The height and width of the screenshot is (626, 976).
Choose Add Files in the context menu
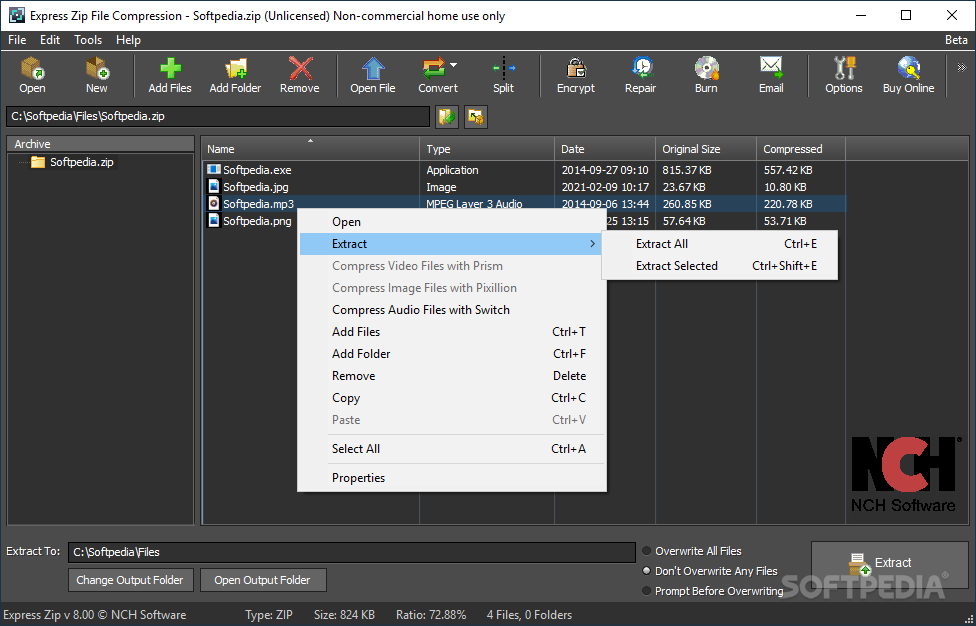(452, 332)
